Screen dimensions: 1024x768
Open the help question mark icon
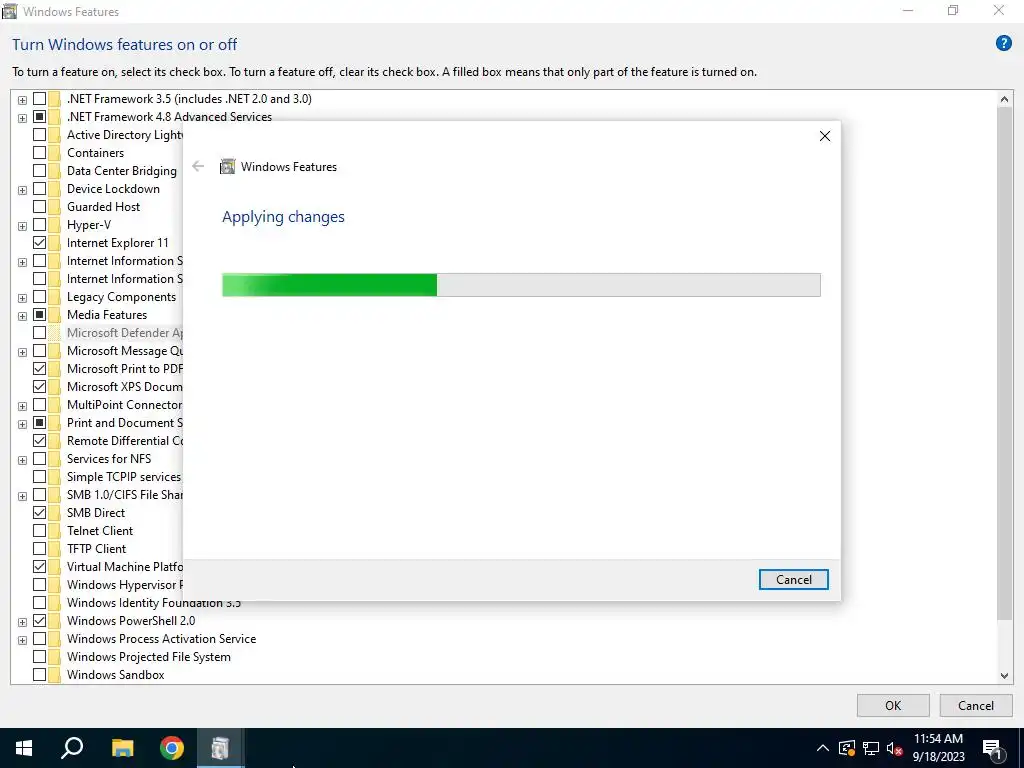[1003, 43]
